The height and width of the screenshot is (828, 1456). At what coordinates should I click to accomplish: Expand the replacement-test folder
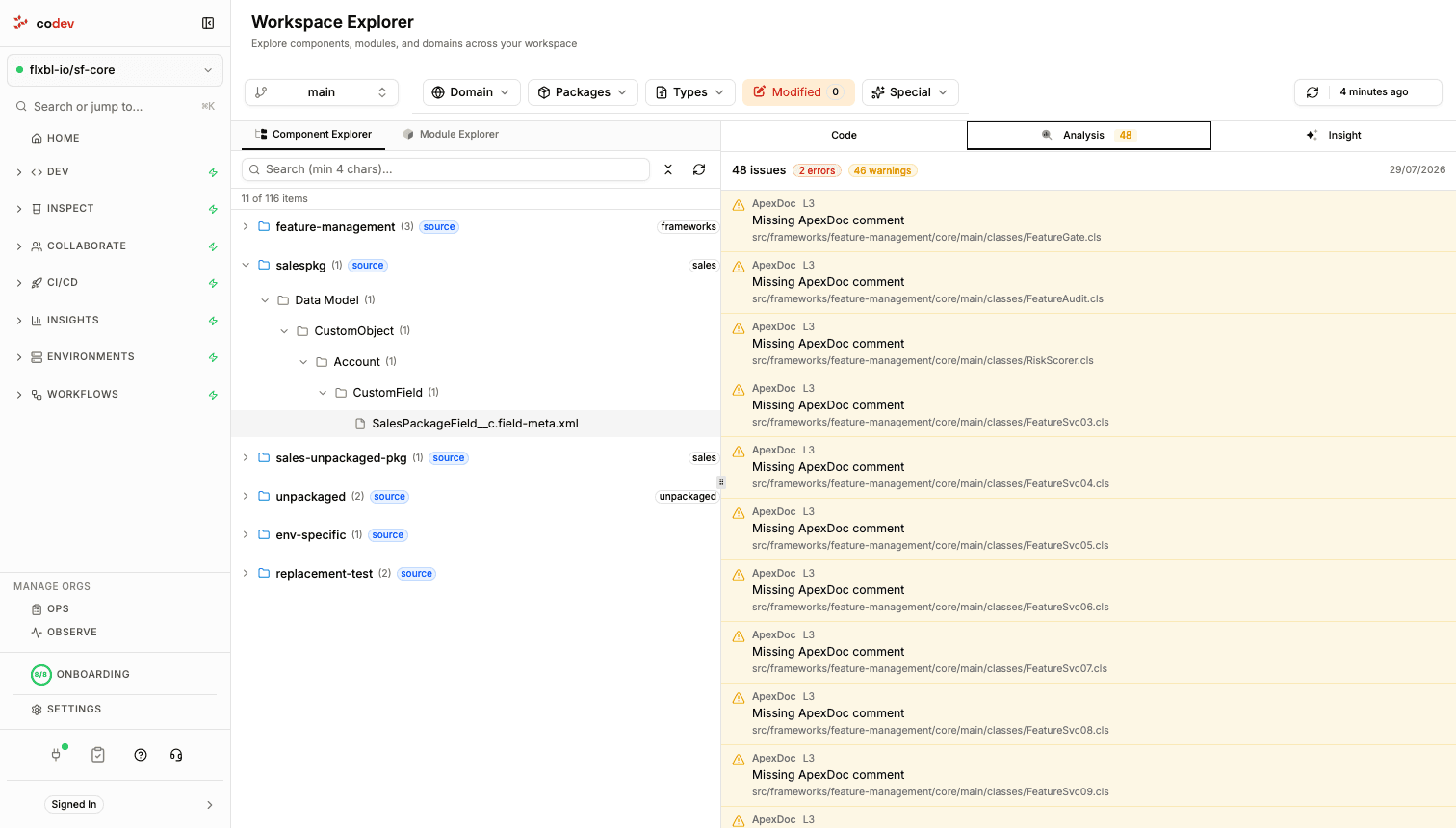(246, 574)
